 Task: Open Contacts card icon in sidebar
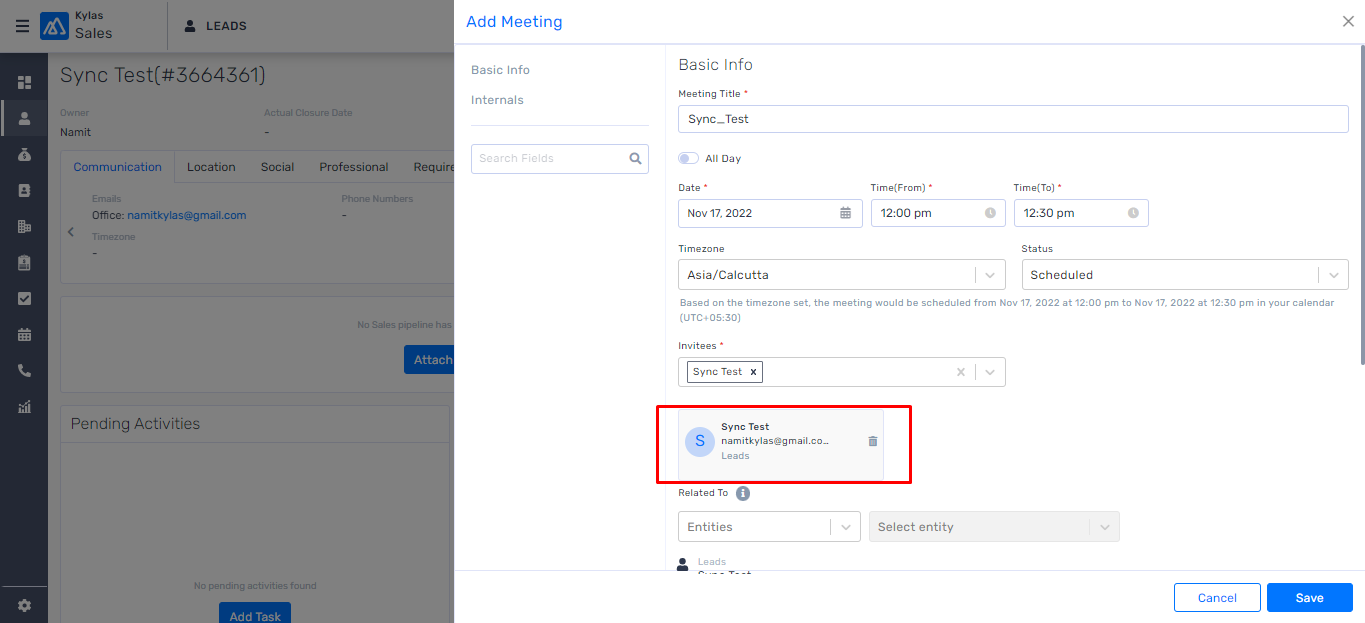tap(24, 190)
